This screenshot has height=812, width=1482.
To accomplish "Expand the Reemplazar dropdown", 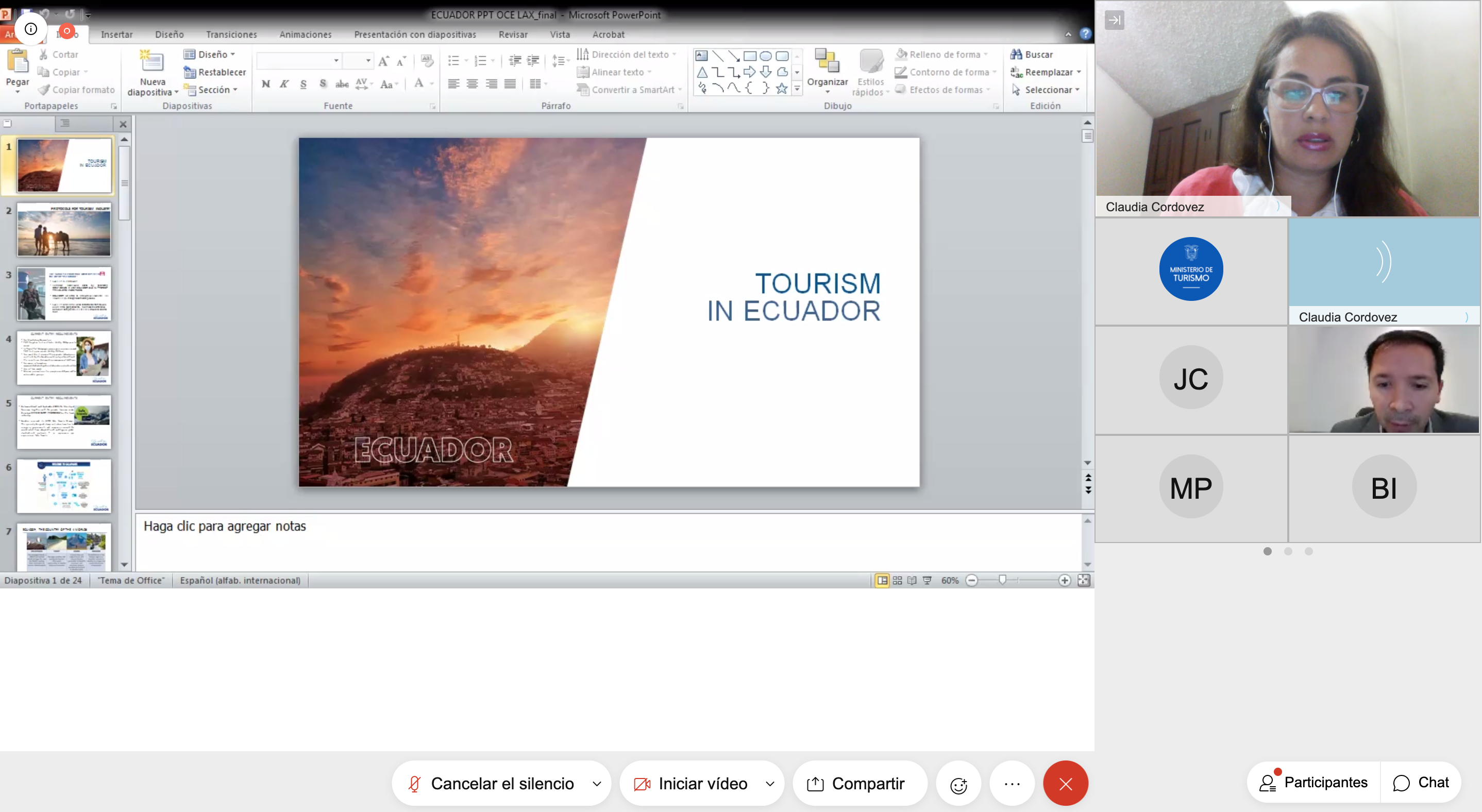I will 1079,72.
